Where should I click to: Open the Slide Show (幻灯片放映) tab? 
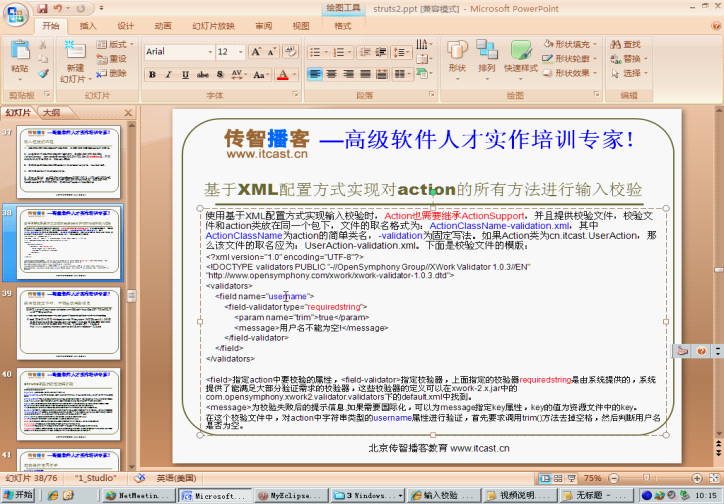213,26
